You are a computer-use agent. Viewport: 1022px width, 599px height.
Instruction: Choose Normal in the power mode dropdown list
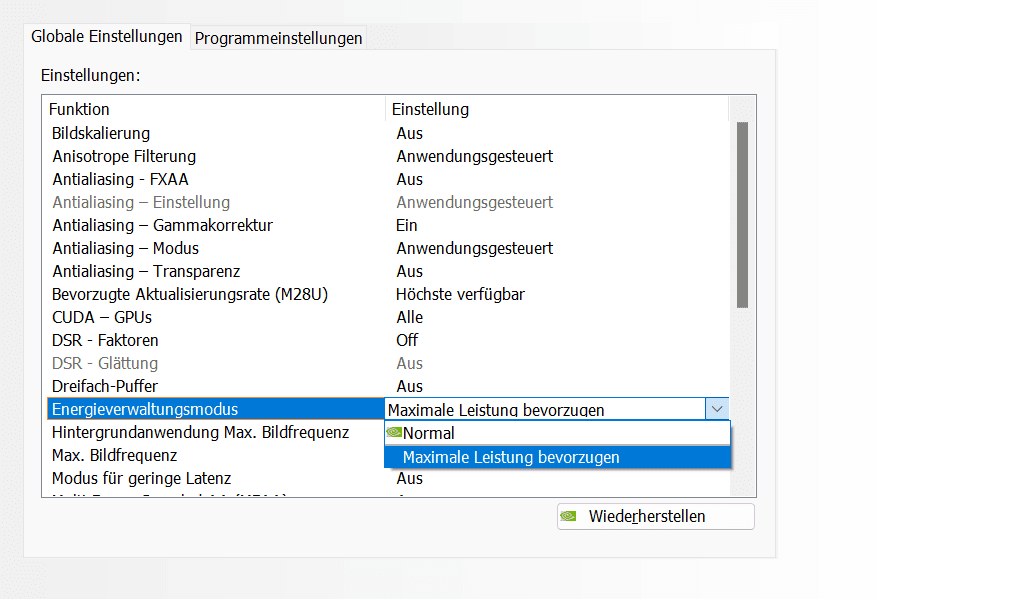click(557, 433)
